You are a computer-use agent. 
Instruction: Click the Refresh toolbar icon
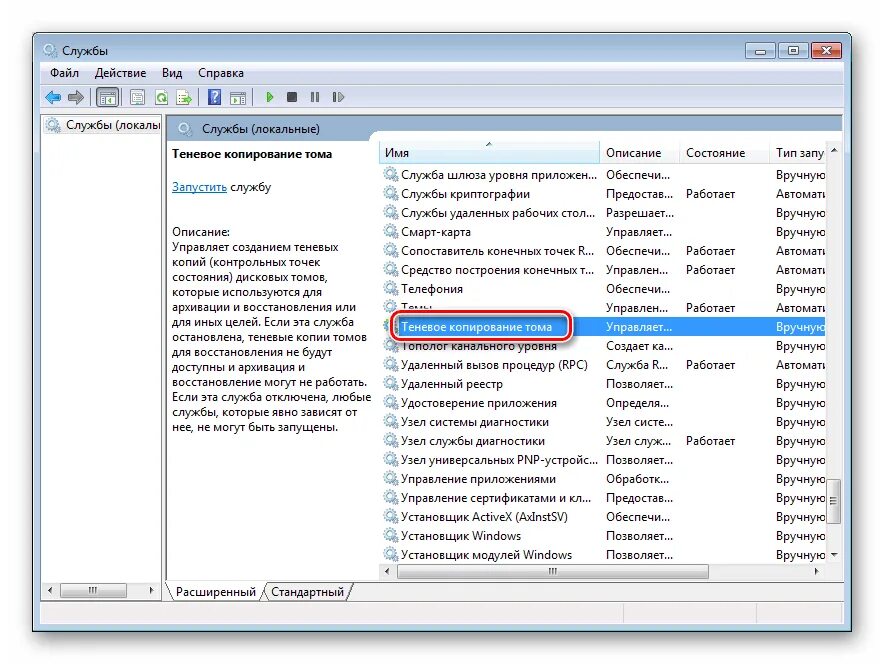161,98
